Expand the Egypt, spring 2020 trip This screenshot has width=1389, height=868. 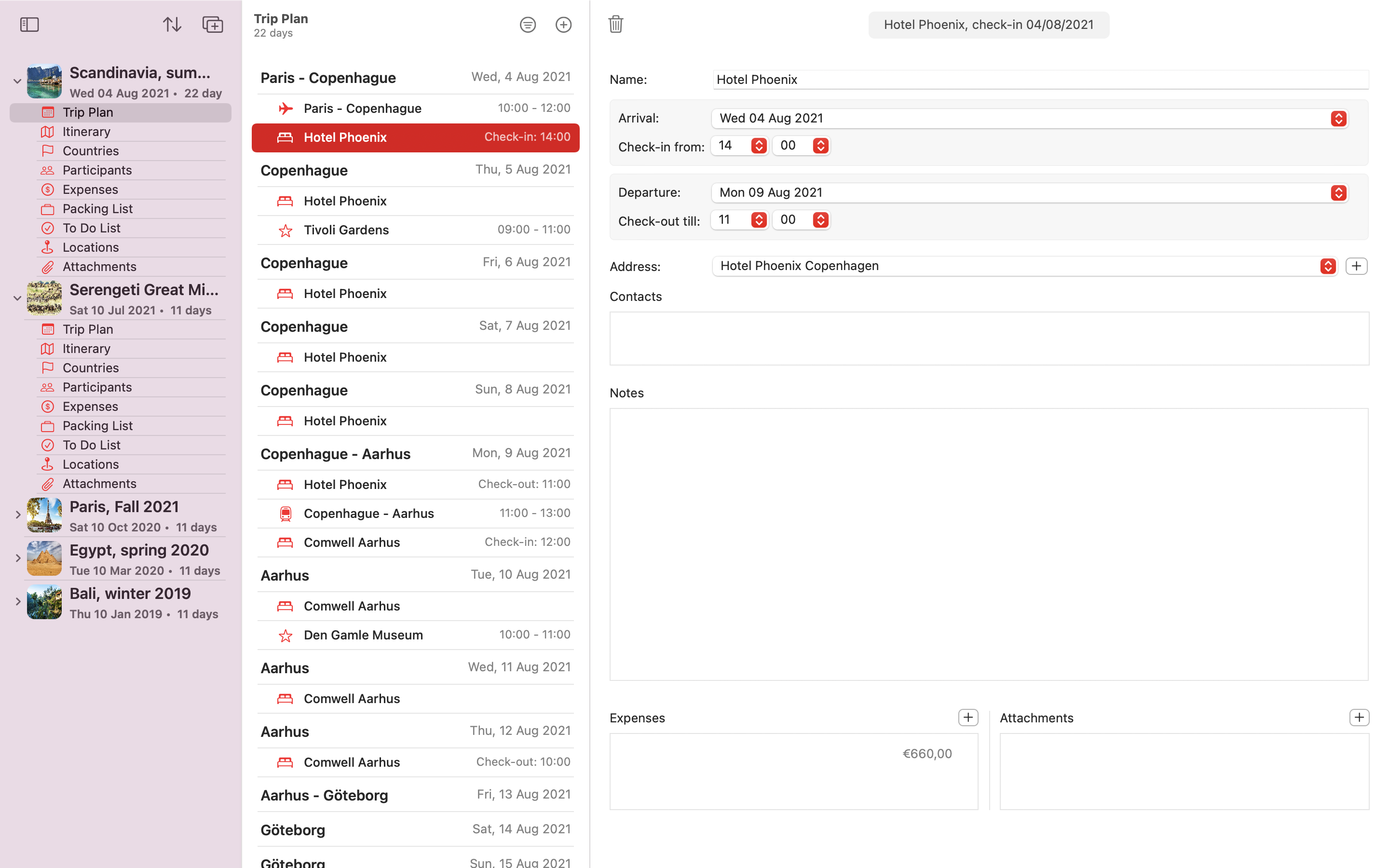[x=18, y=558]
